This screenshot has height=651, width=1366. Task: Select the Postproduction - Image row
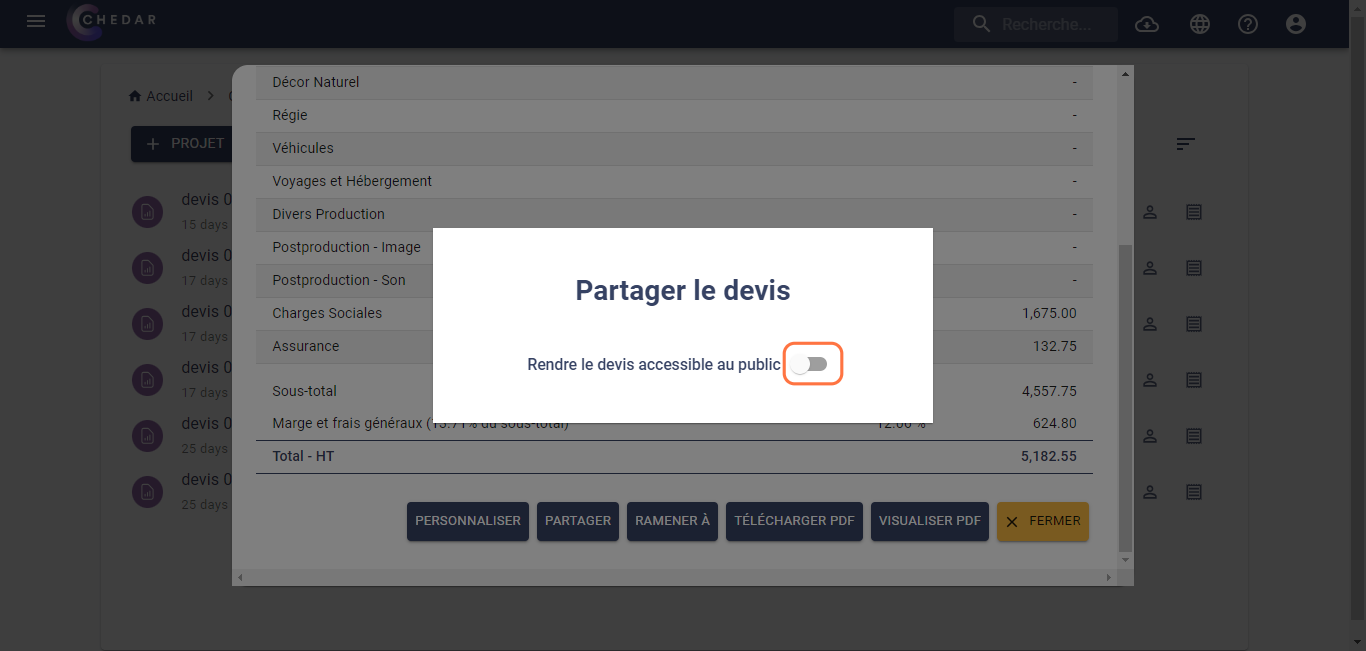[674, 247]
